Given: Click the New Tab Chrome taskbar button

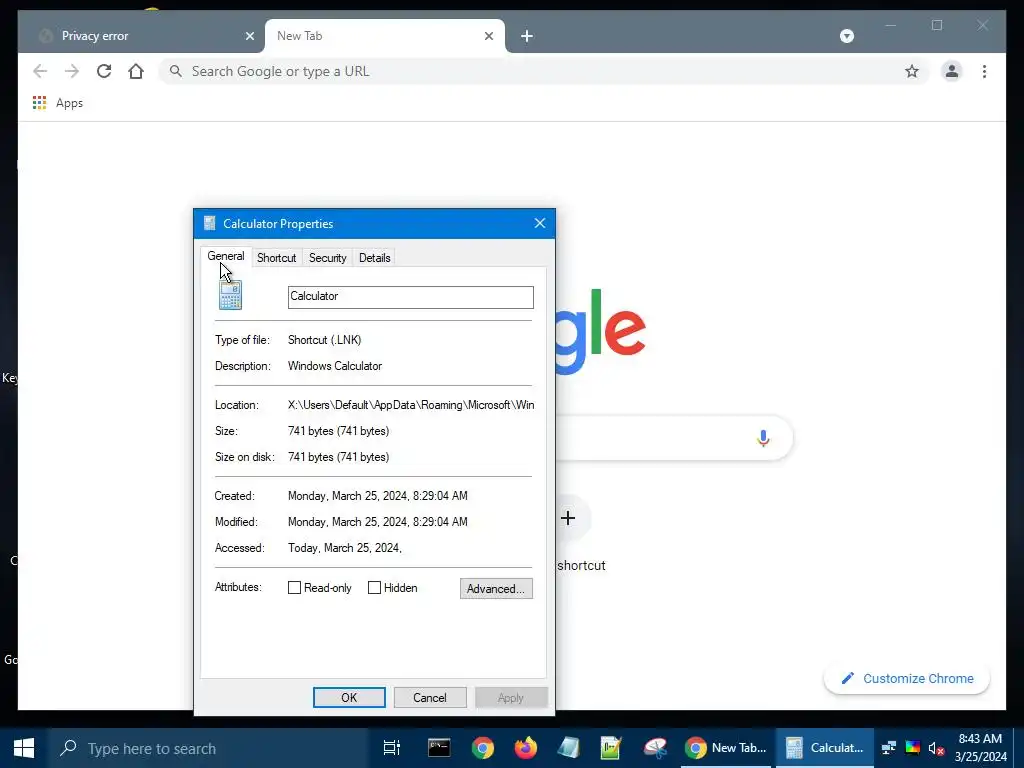Looking at the screenshot, I should click(726, 748).
